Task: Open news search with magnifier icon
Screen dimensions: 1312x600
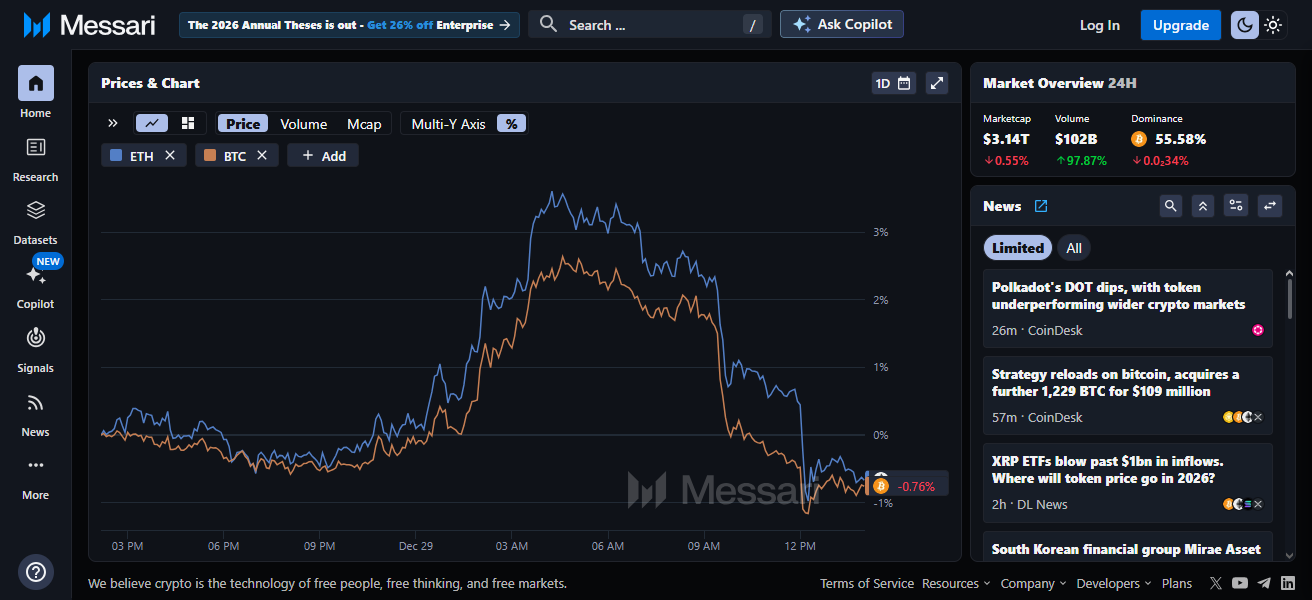Action: pyautogui.click(x=1170, y=205)
